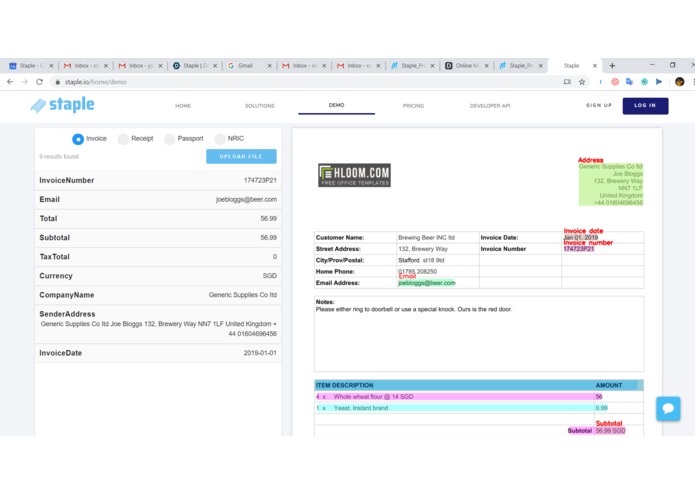695x494 pixels.
Task: Click the teal gear-like extension icon
Action: tap(644, 82)
